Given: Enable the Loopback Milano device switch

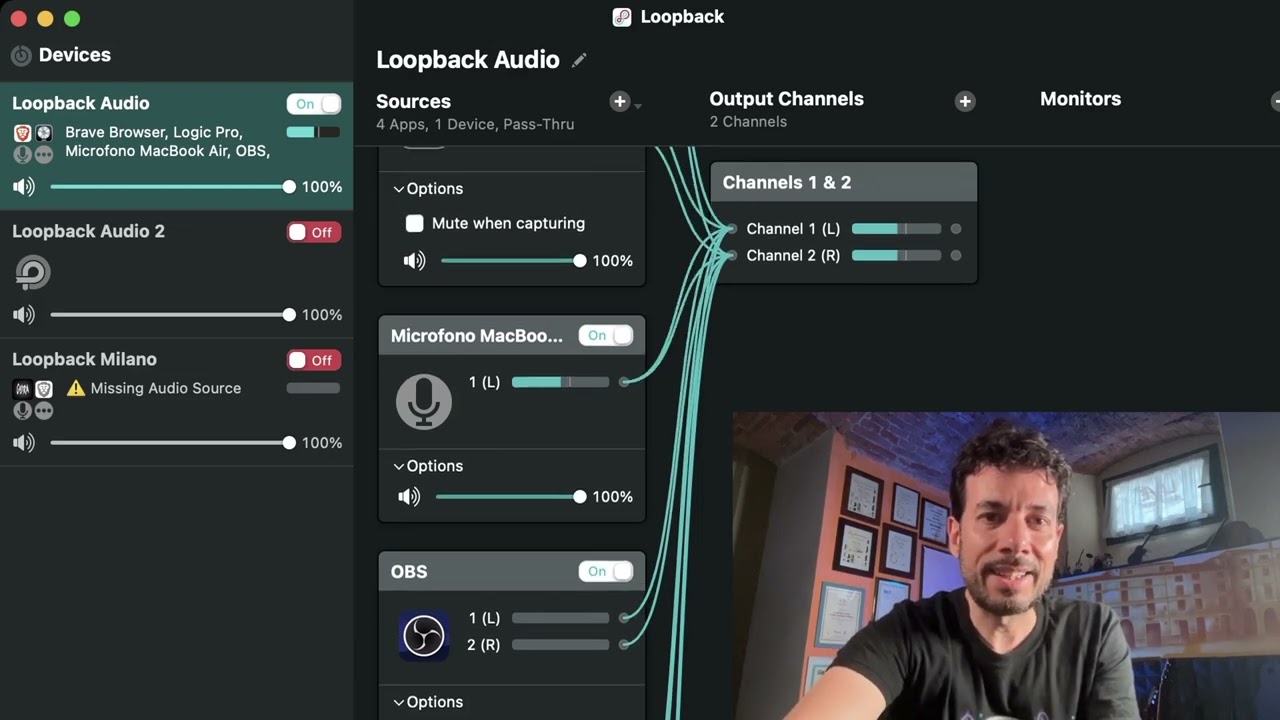Looking at the screenshot, I should pyautogui.click(x=314, y=360).
